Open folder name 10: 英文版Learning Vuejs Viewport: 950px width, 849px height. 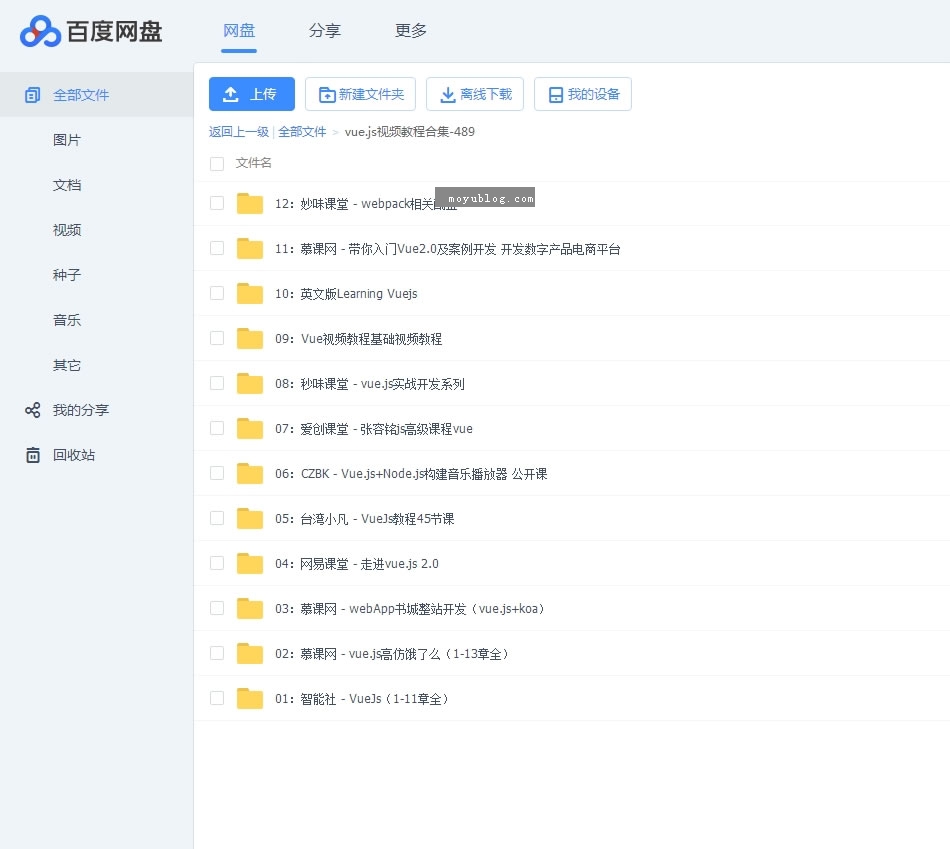point(346,294)
